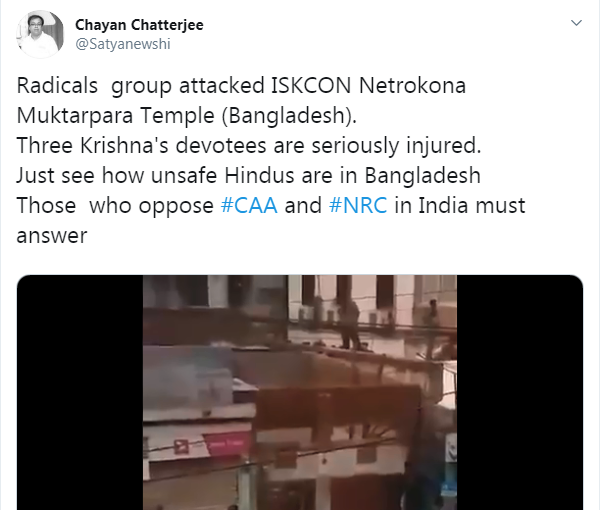
Task: Click the person standing on the rooftop in video
Action: [x=349, y=323]
